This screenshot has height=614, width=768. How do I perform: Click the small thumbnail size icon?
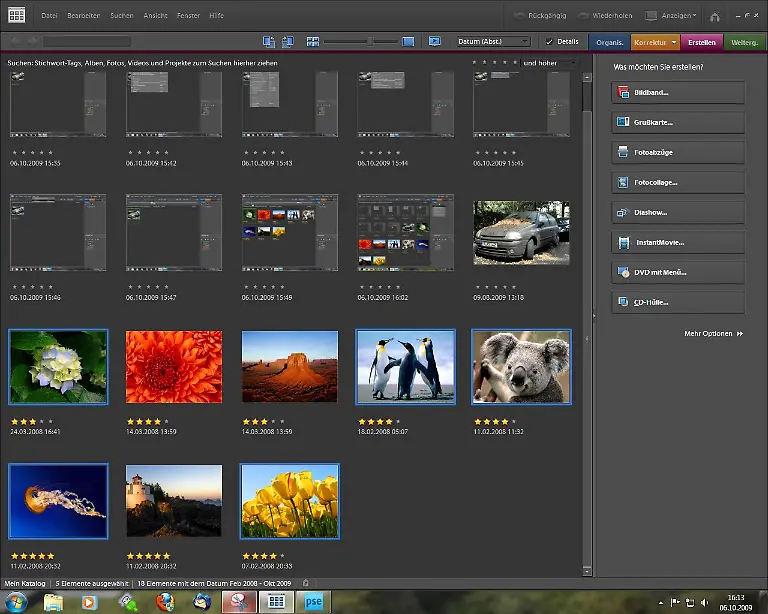[313, 42]
